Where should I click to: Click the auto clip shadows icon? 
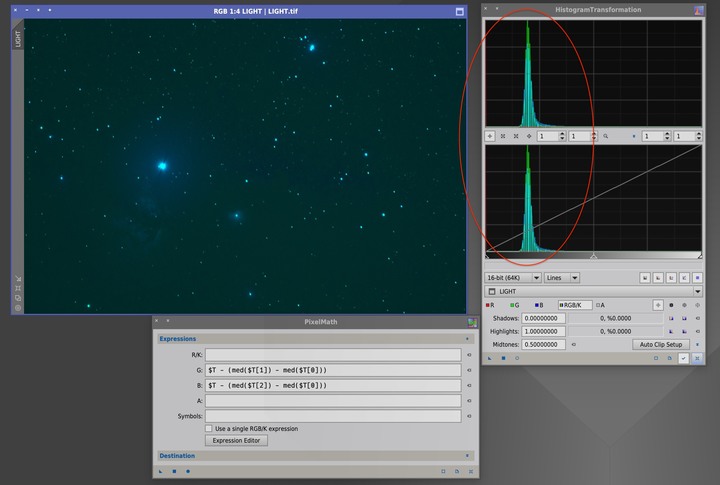(671, 318)
